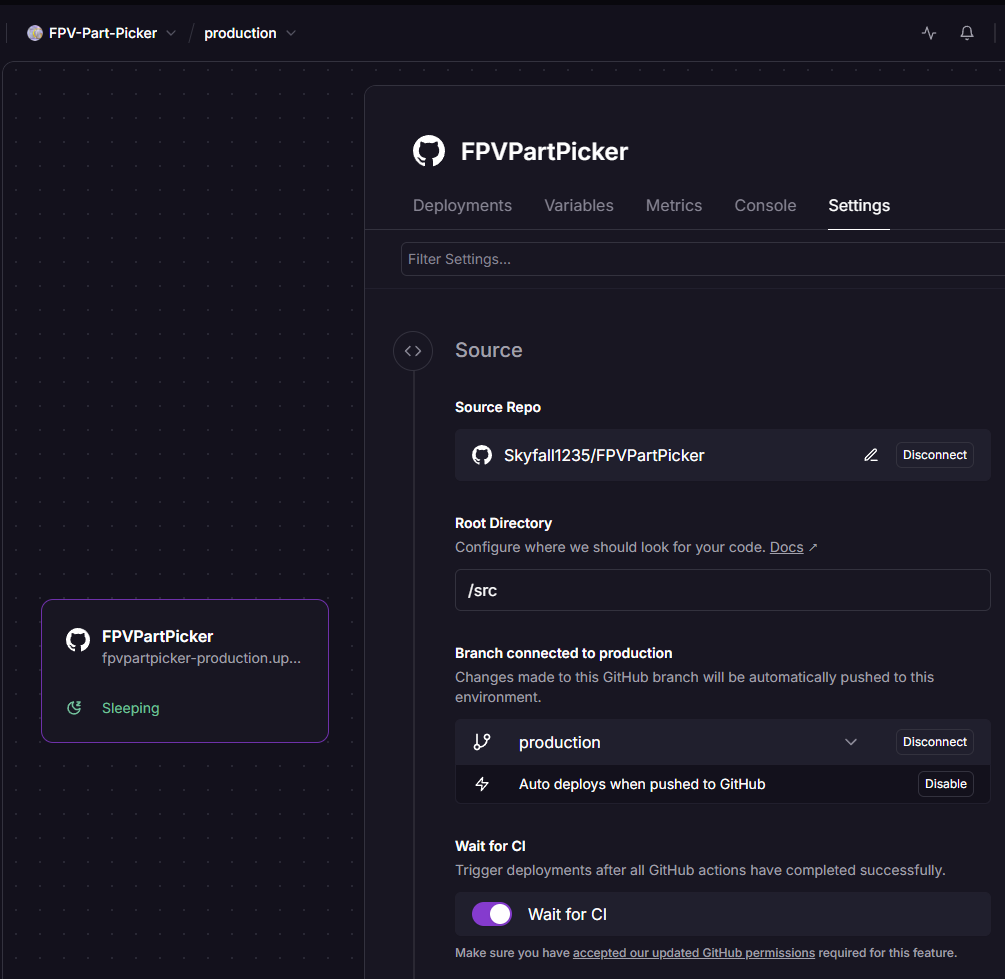Click the Wait for CI bold heading
Viewport: 1005px width, 979px height.
coord(490,846)
